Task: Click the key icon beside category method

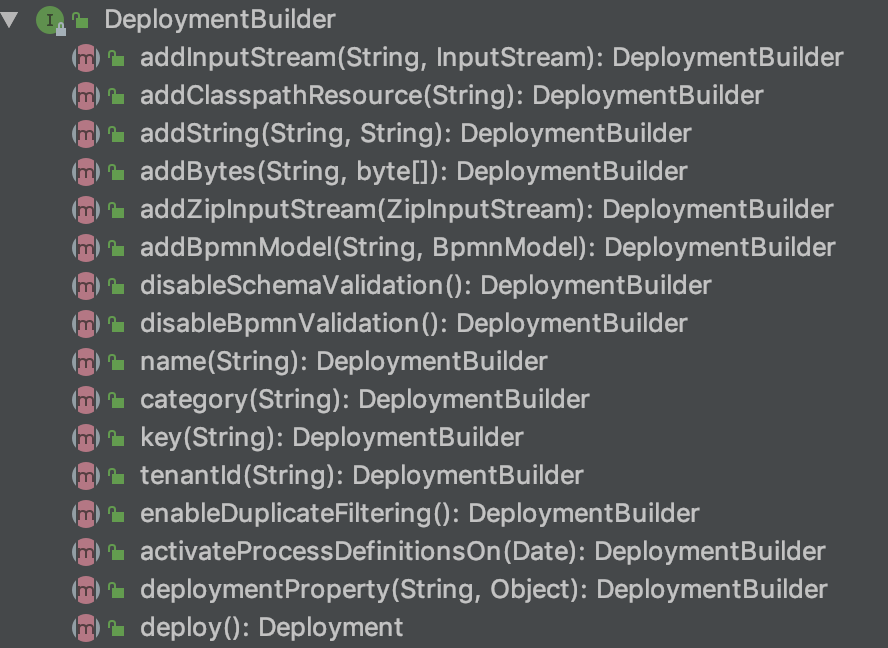Action: [x=118, y=399]
